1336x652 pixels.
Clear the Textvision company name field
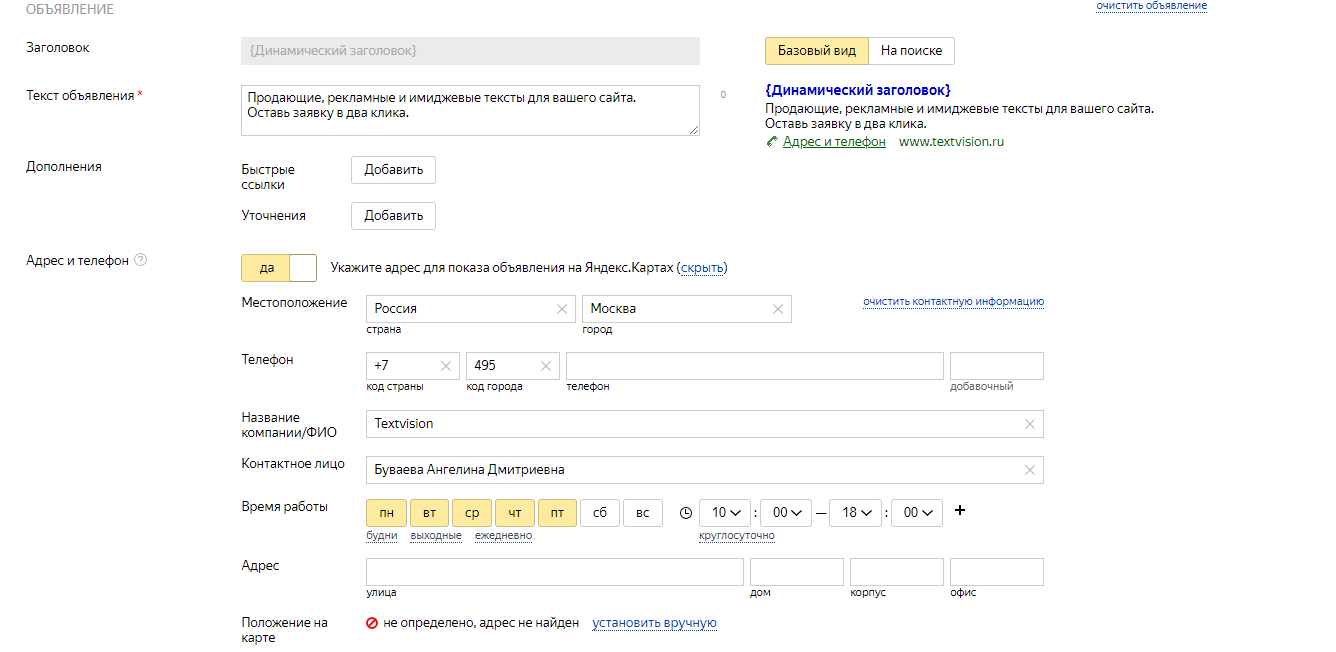(x=1030, y=424)
